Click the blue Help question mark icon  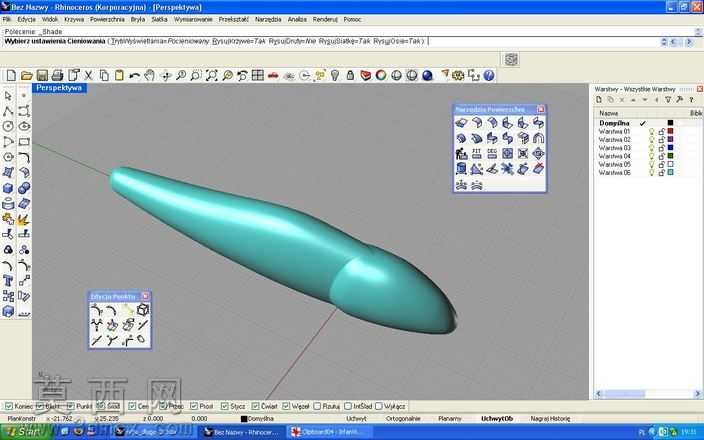pyautogui.click(x=489, y=75)
